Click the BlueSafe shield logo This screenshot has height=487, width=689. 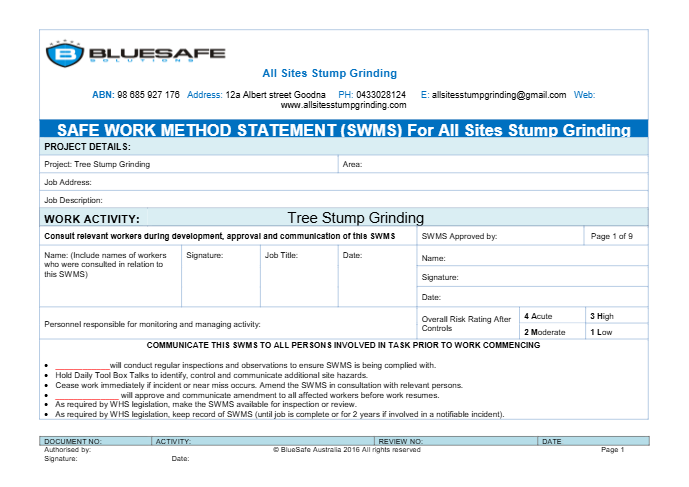pos(65,54)
